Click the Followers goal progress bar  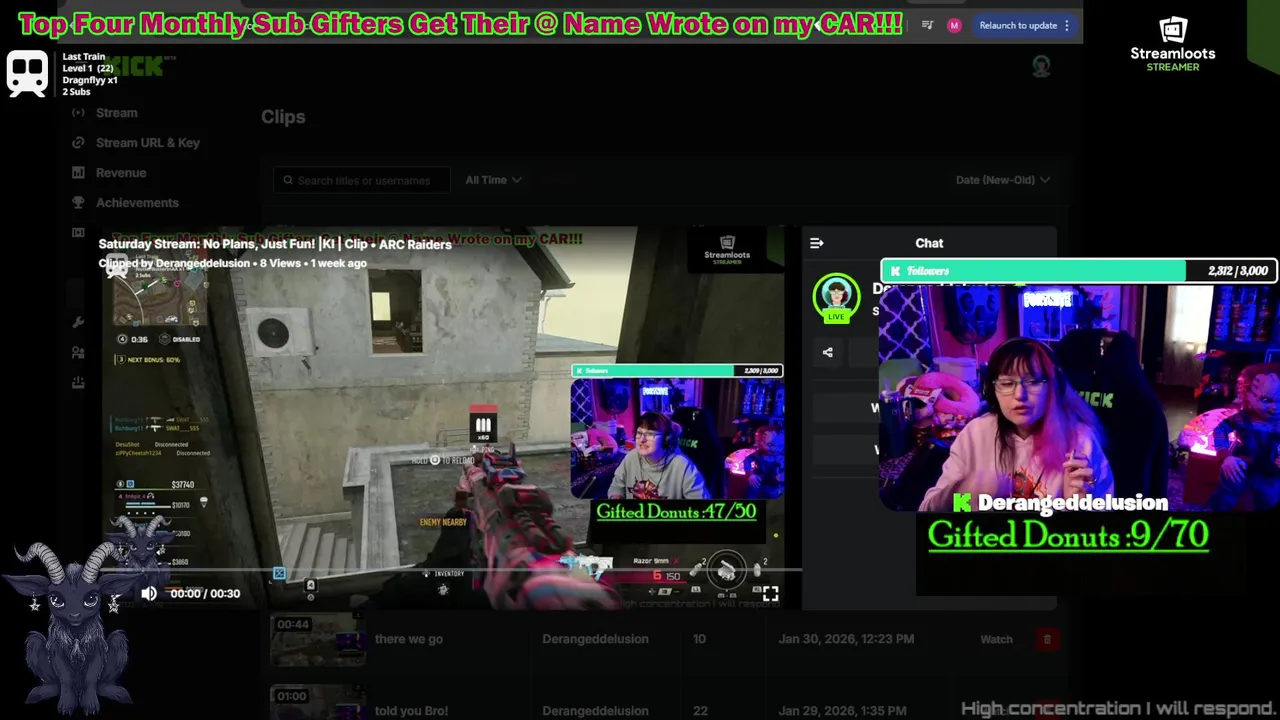click(1078, 271)
